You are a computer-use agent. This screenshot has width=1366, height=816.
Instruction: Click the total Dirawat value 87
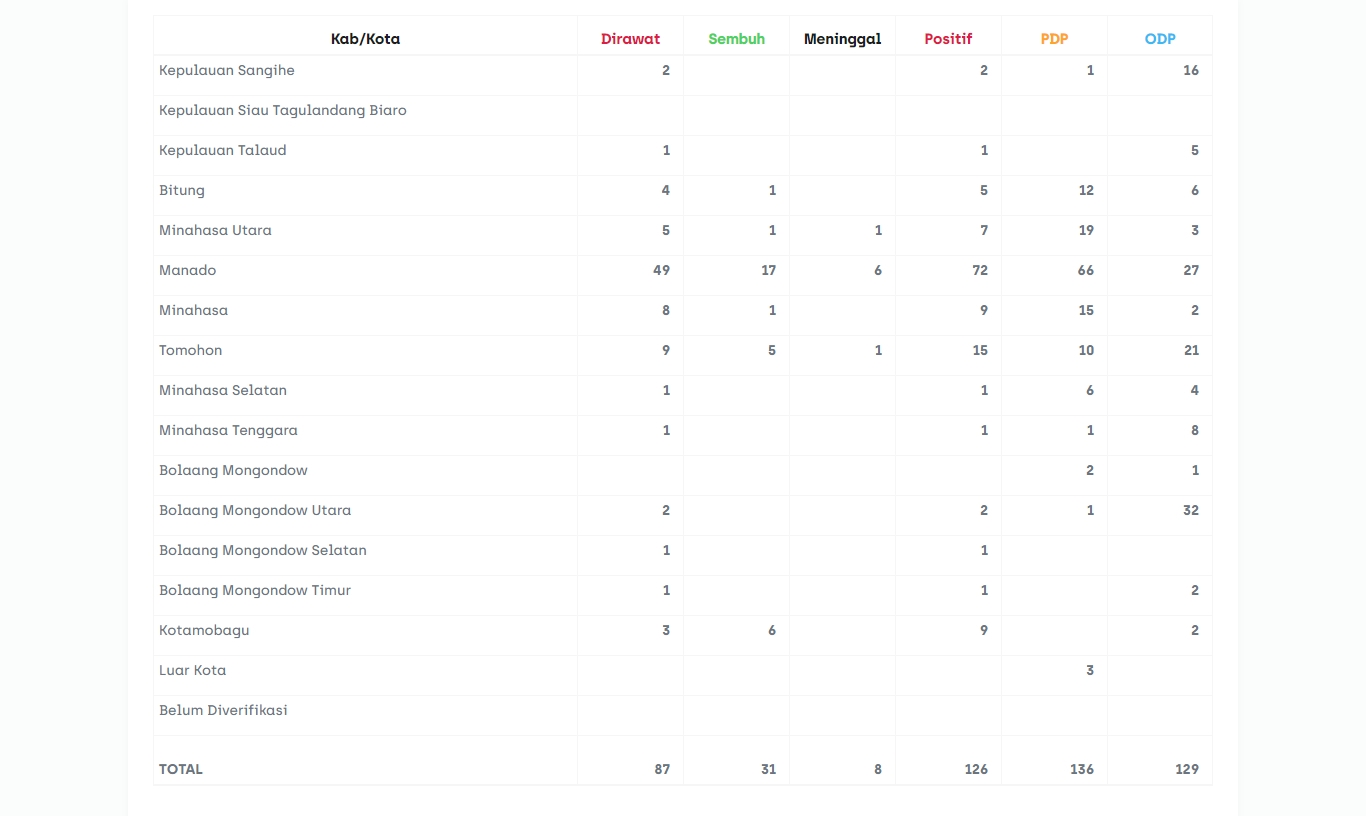pyautogui.click(x=662, y=769)
